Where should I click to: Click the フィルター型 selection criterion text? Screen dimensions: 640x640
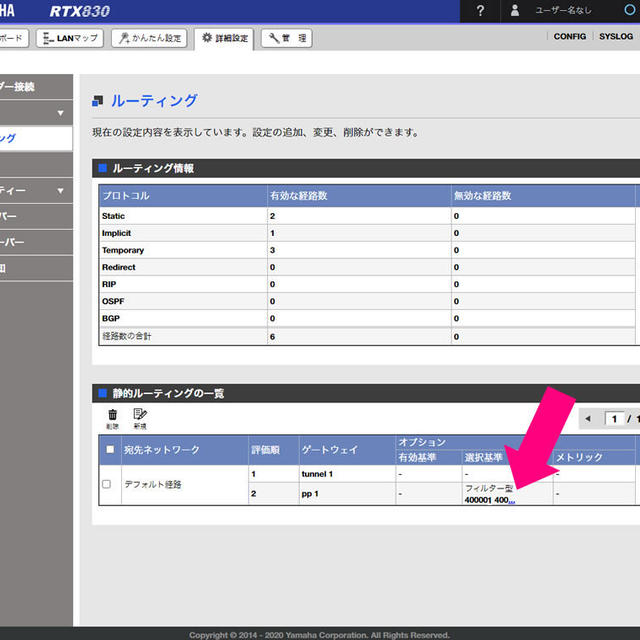click(489, 489)
